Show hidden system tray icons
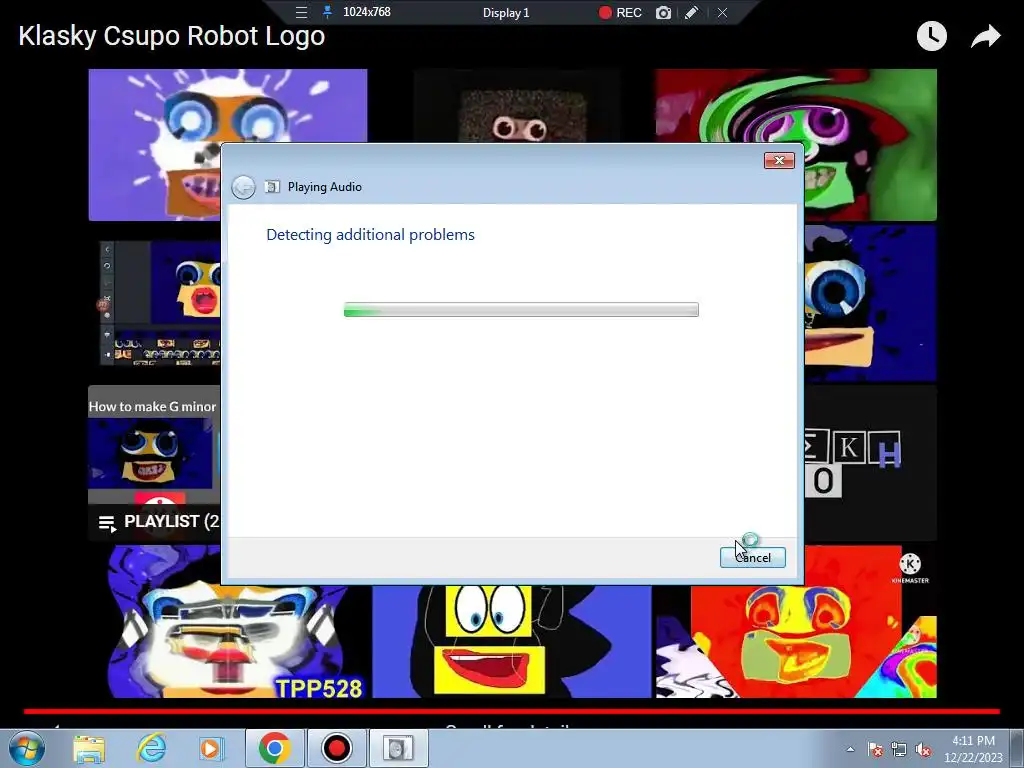 tap(850, 749)
